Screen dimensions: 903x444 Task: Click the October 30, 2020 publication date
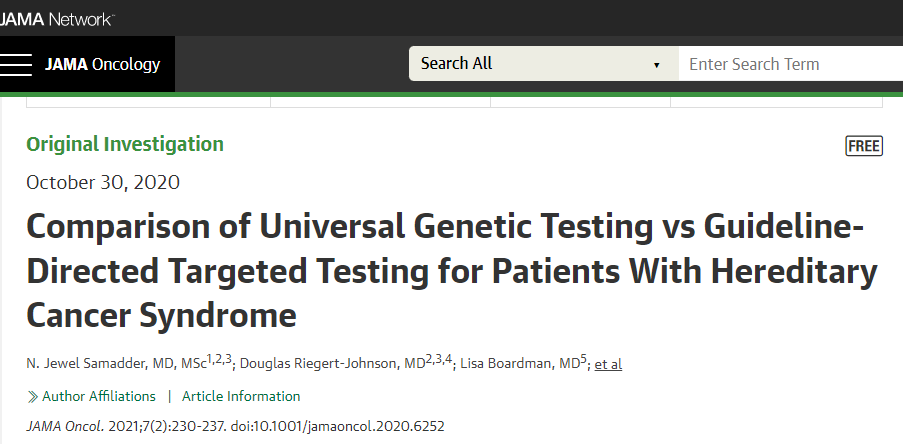pos(103,182)
